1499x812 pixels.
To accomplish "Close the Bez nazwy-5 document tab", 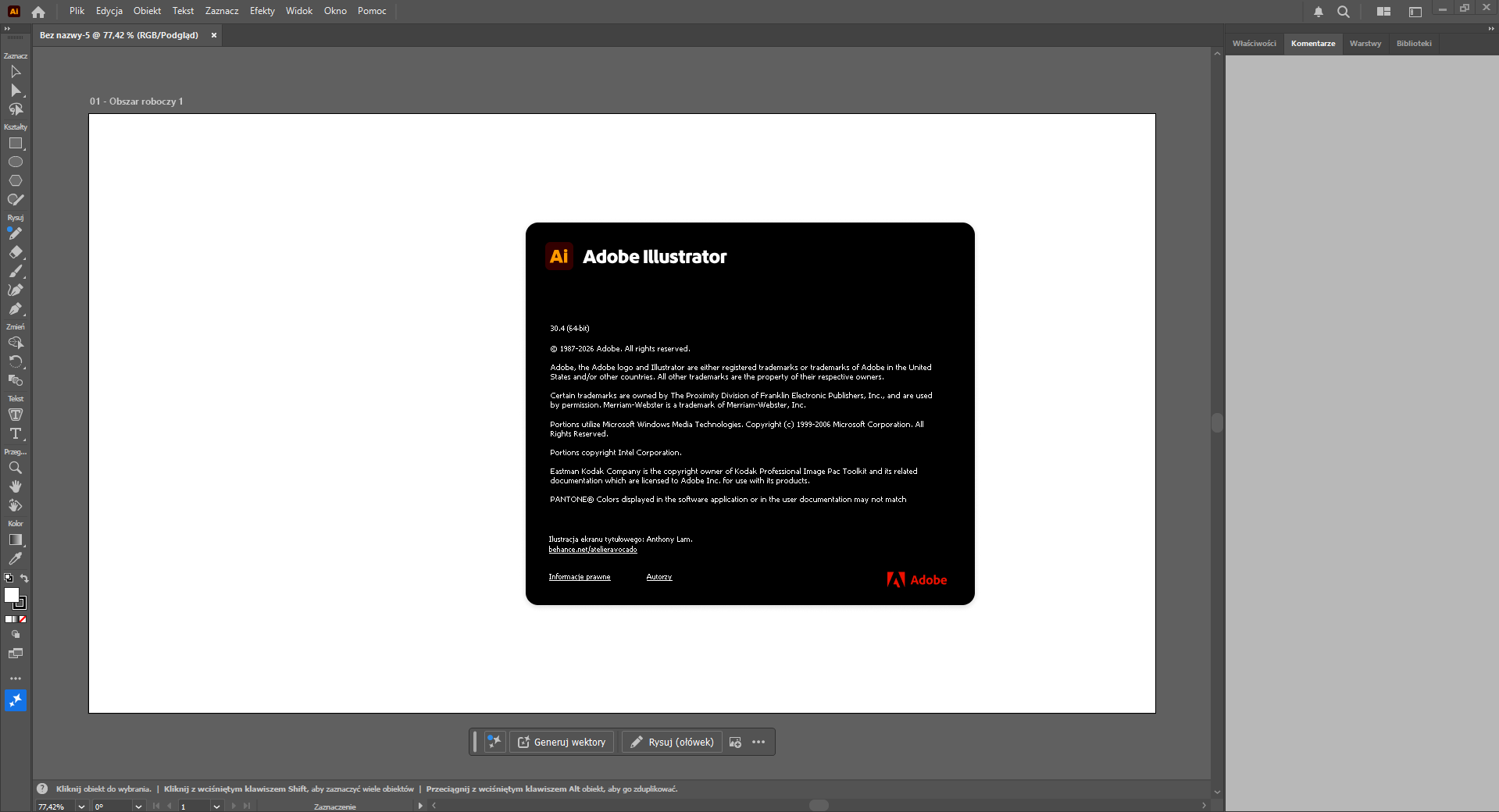I will [x=214, y=35].
